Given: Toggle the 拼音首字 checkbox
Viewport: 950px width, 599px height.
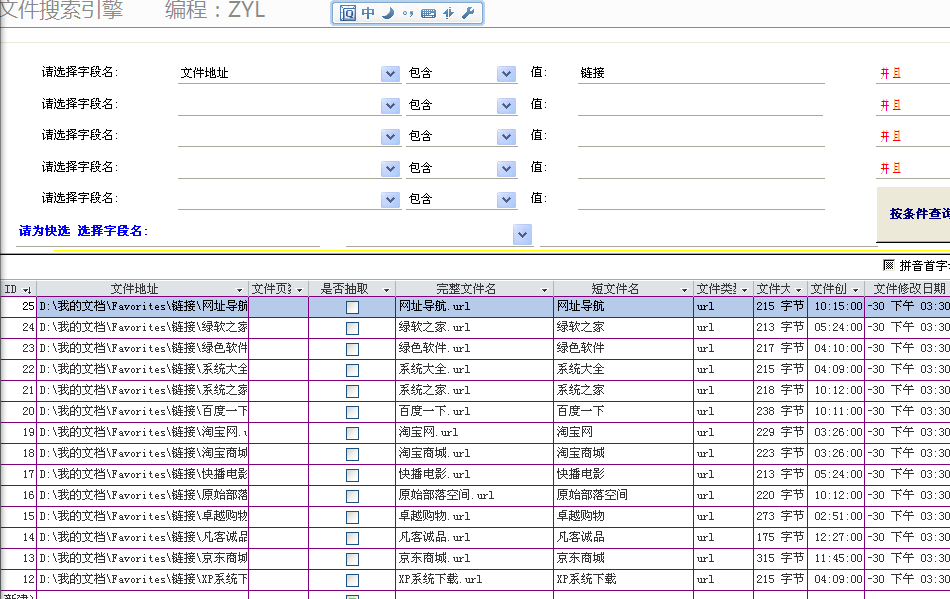Looking at the screenshot, I should [888, 265].
